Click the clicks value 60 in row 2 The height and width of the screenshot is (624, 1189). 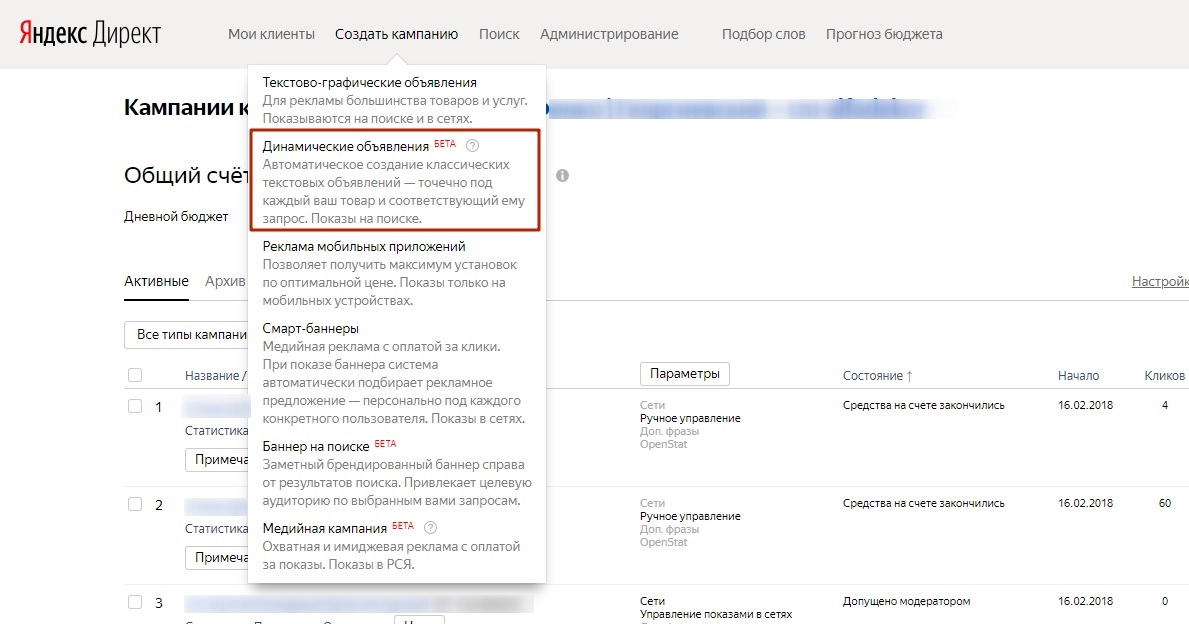[x=1165, y=503]
